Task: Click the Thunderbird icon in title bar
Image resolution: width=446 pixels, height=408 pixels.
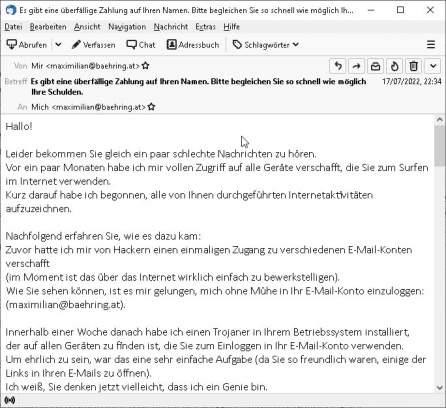Action: [x=10, y=10]
